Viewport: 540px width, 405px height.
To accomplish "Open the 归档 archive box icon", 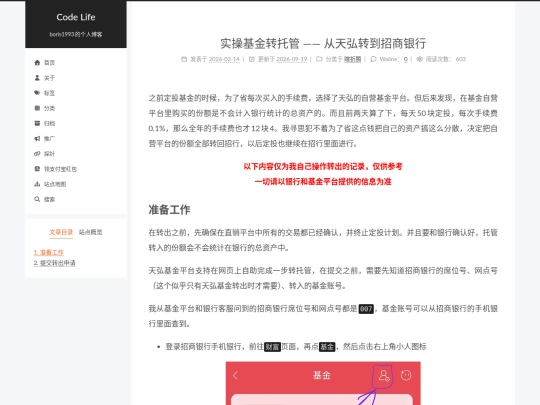I will coord(37,123).
